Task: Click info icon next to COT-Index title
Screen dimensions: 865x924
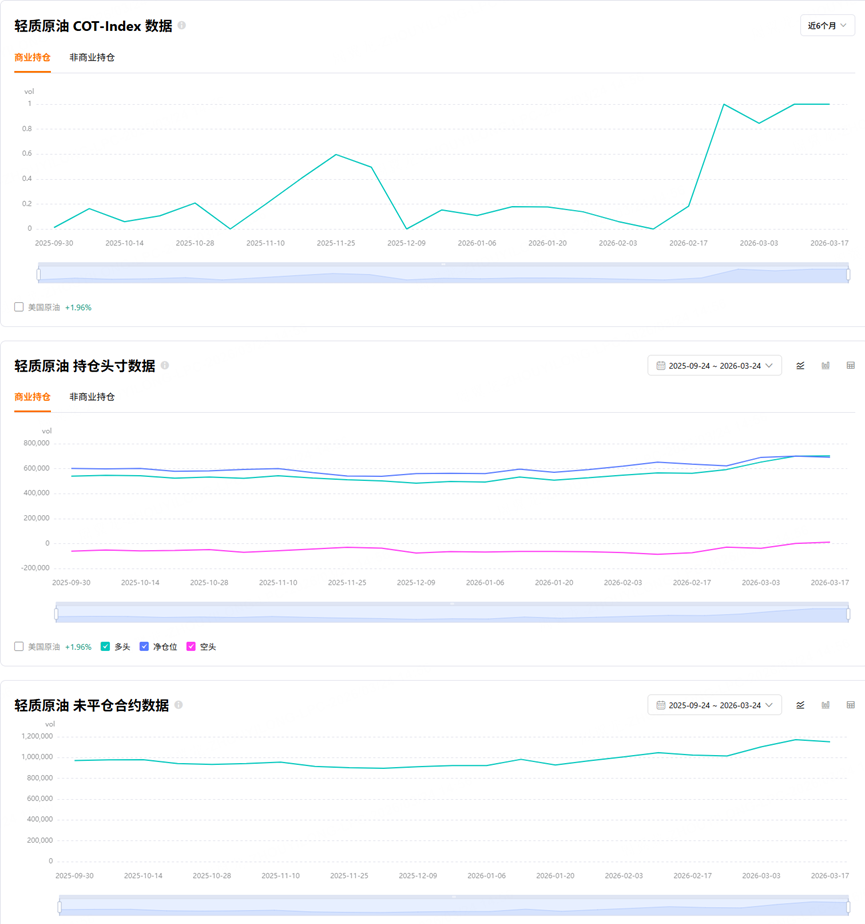Action: [x=181, y=25]
